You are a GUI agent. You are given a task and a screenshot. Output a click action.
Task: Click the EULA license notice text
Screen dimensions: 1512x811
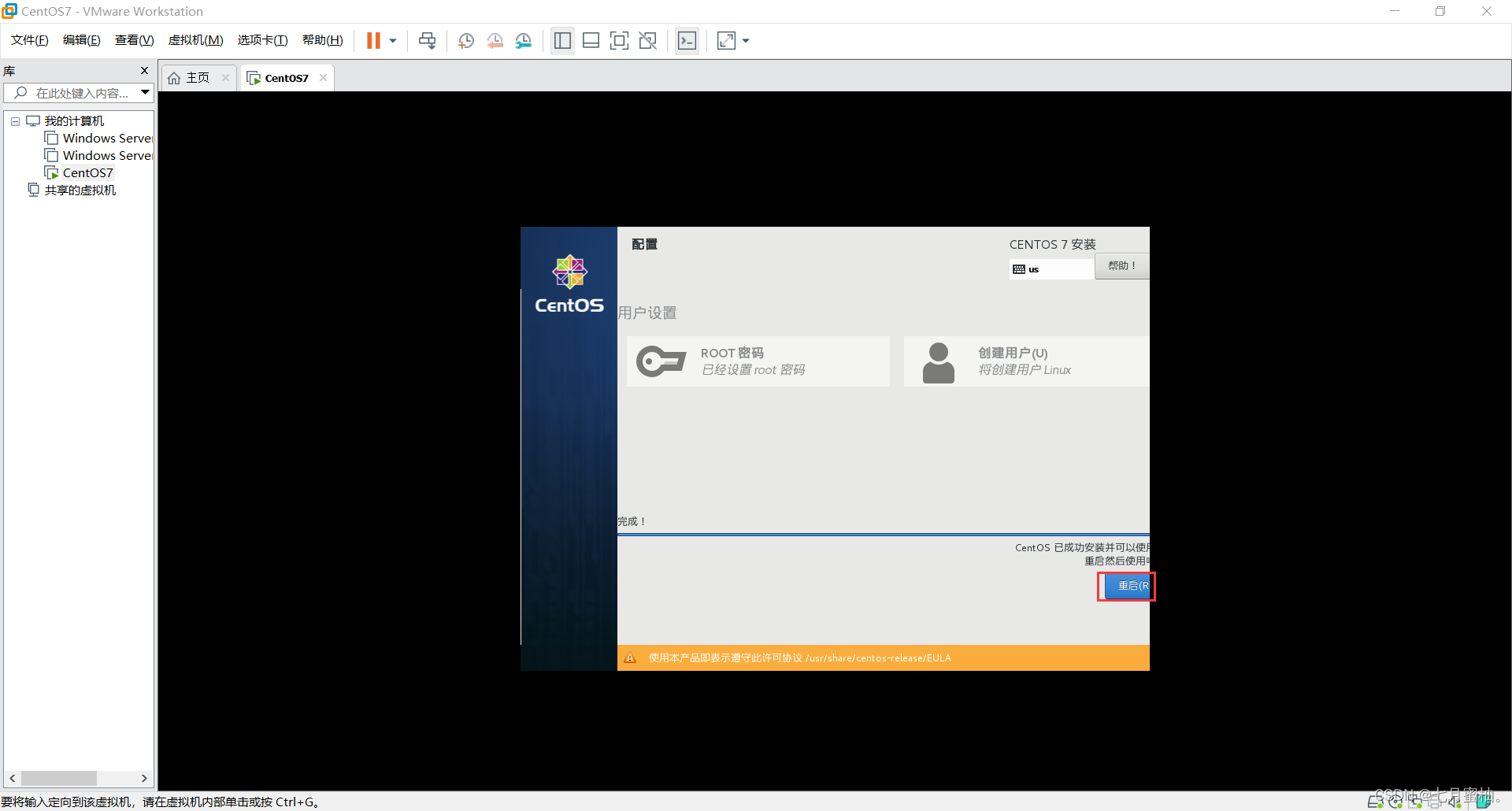799,658
